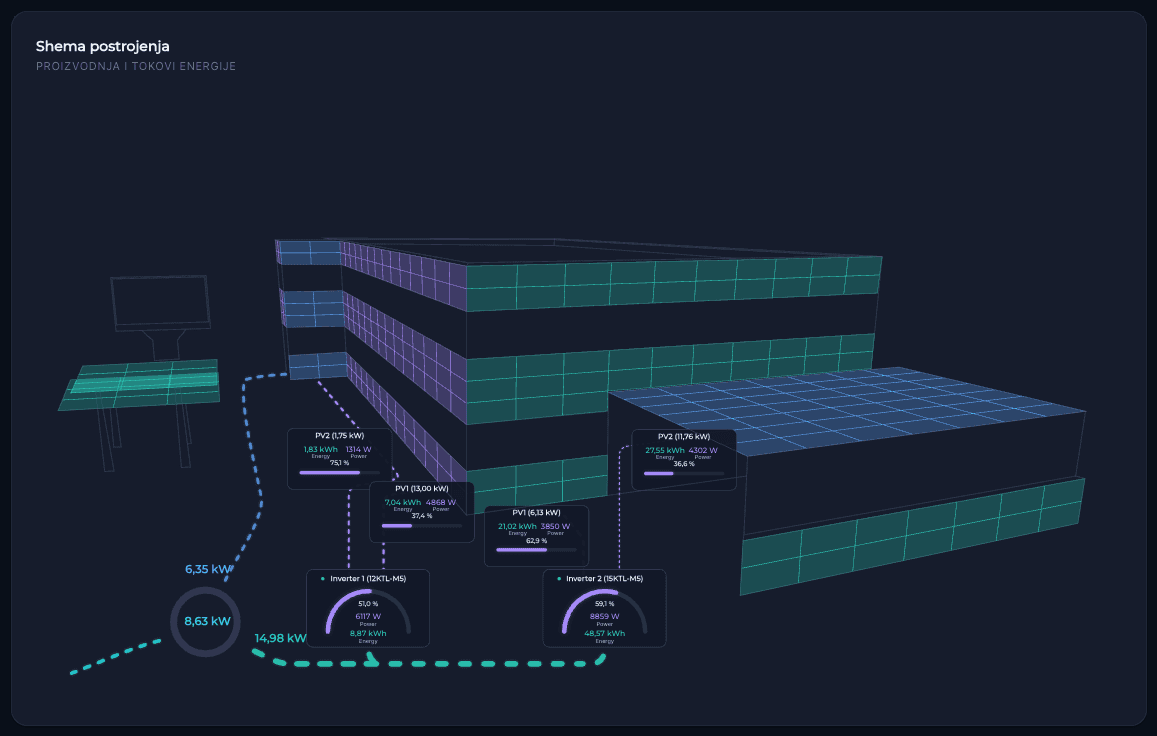Click green status dot beside Inverter 2

point(559,579)
